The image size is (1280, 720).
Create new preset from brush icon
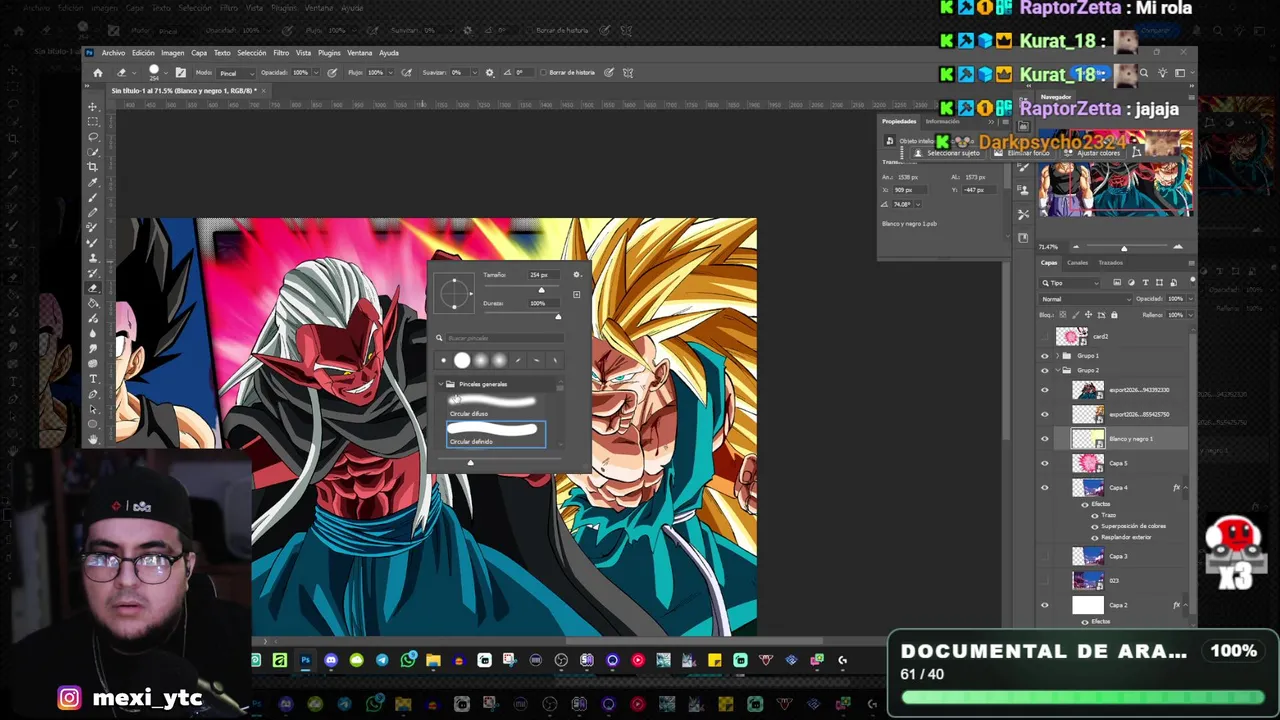coord(576,295)
